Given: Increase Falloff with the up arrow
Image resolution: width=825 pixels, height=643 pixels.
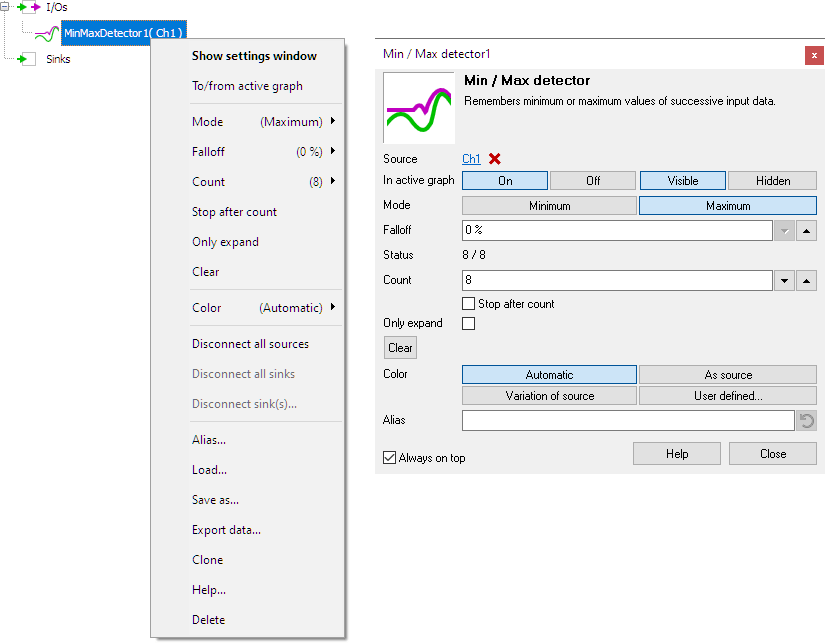Looking at the screenshot, I should 807,230.
